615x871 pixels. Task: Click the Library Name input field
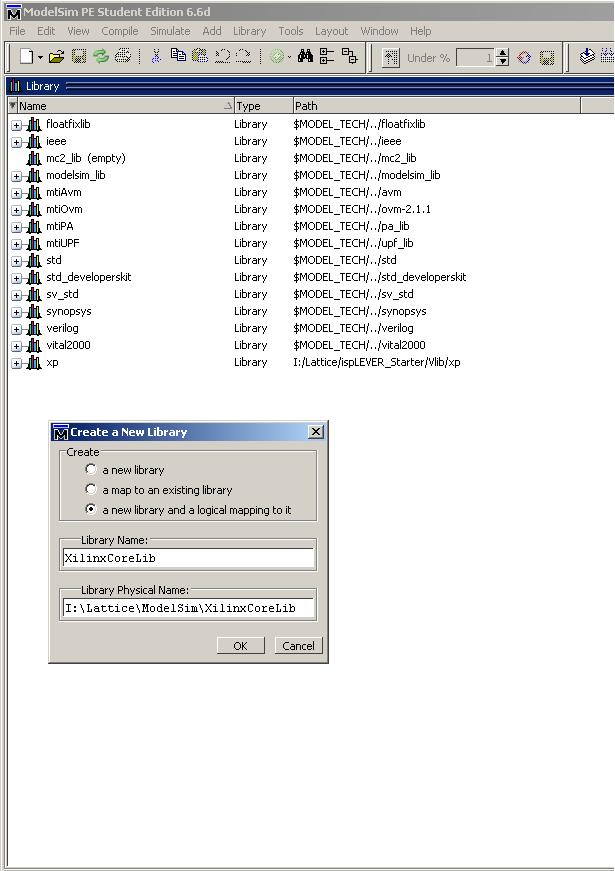(x=189, y=558)
